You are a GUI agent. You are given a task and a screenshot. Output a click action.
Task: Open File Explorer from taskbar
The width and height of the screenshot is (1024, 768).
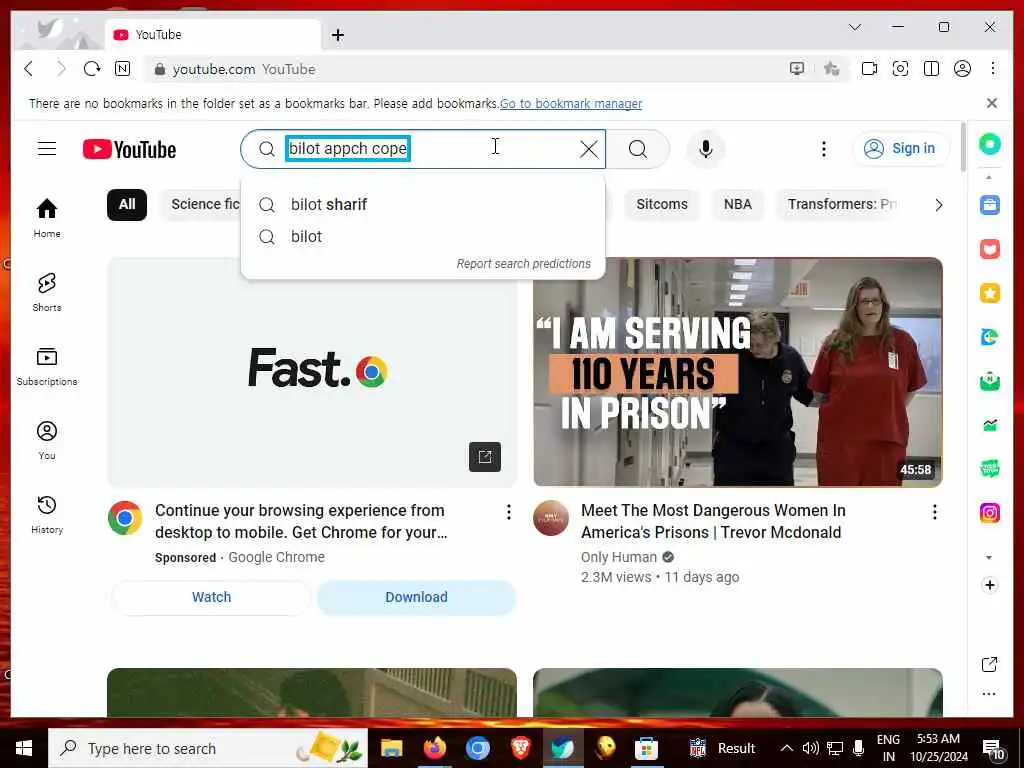[x=391, y=748]
